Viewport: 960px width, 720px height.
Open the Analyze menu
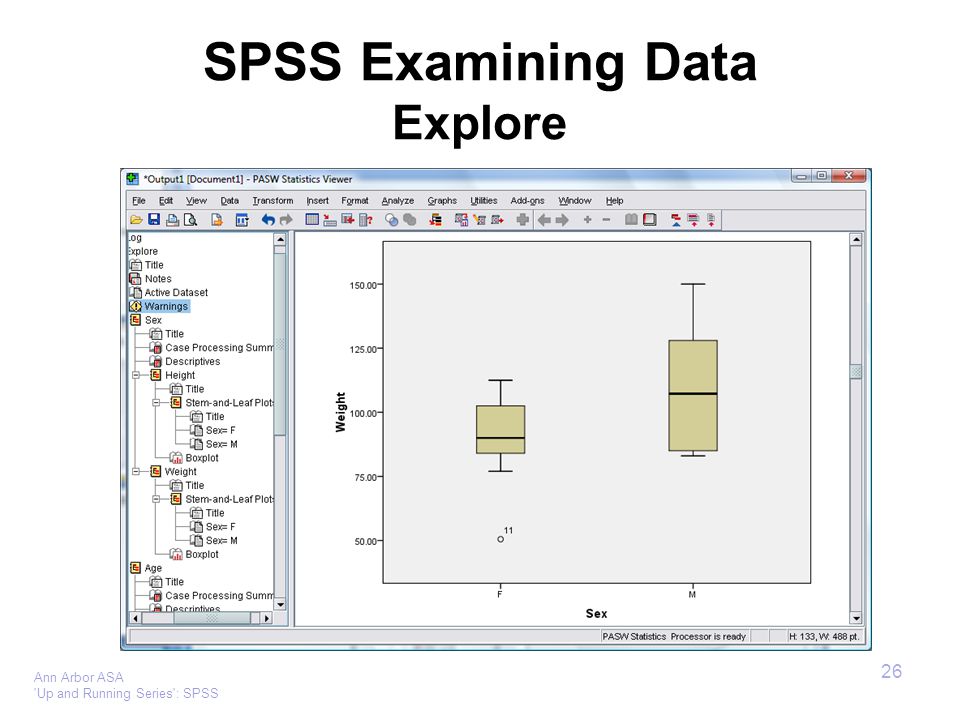398,201
